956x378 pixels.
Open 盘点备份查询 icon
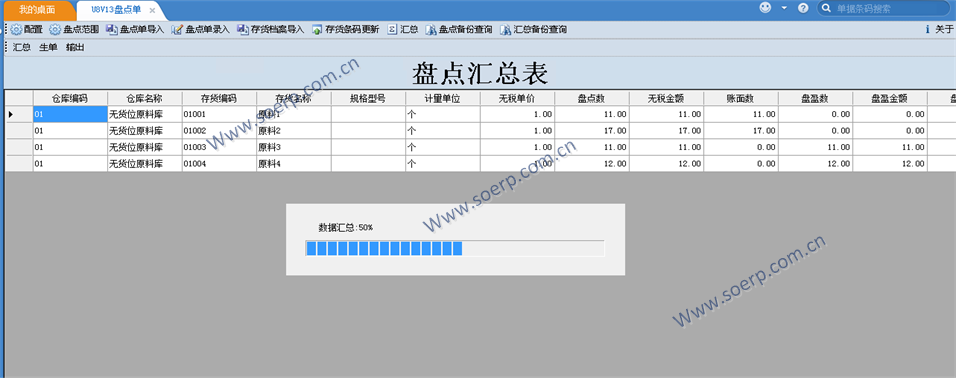[x=431, y=29]
